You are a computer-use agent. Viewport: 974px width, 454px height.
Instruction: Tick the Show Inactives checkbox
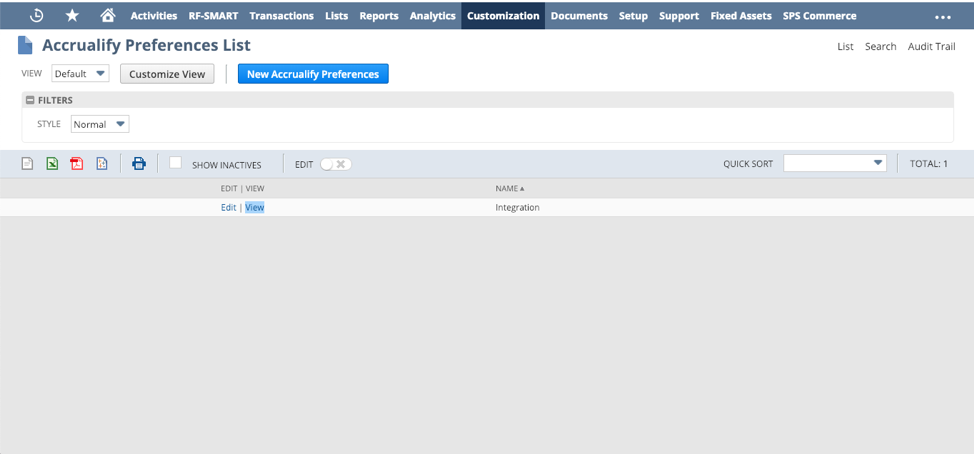tap(175, 163)
